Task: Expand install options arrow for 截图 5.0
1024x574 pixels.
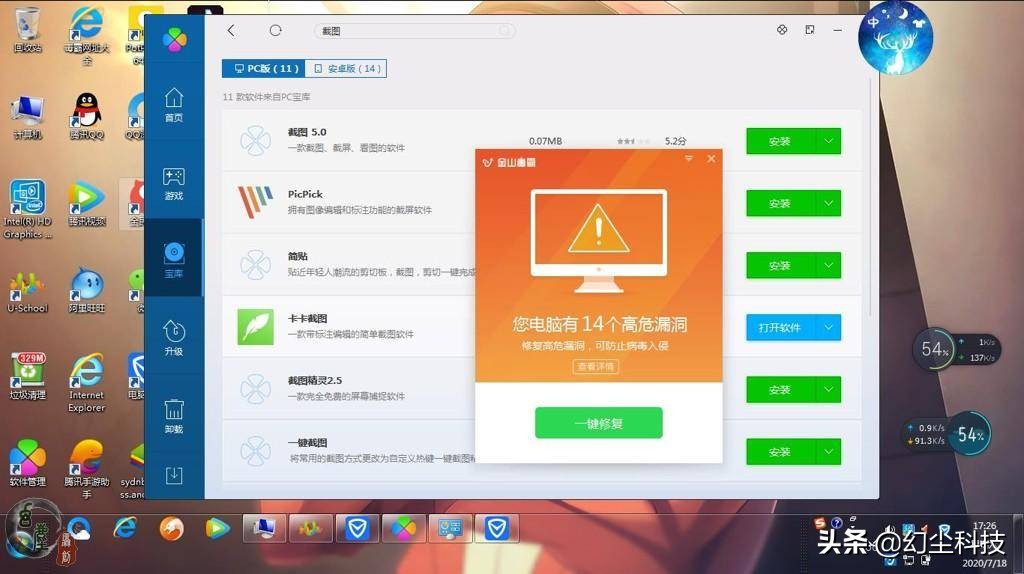Action: (828, 141)
